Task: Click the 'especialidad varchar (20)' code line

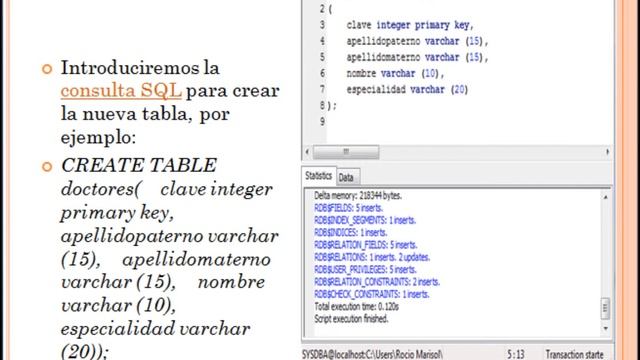Action: coord(407,89)
